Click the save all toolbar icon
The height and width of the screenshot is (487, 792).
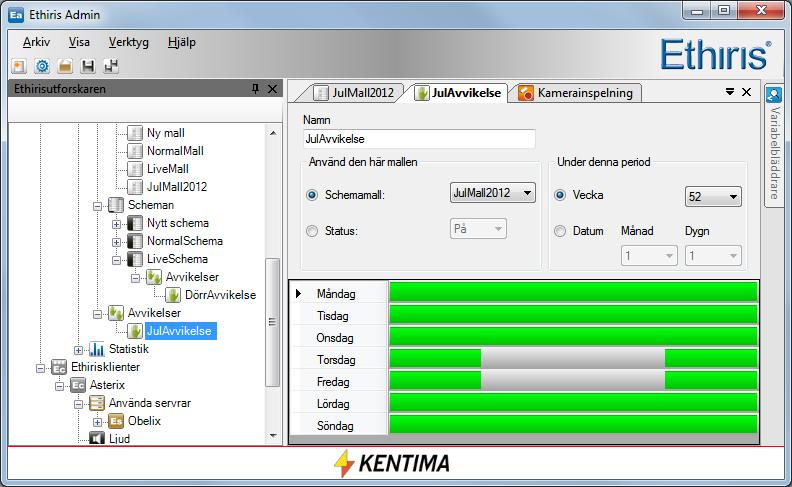coord(111,66)
